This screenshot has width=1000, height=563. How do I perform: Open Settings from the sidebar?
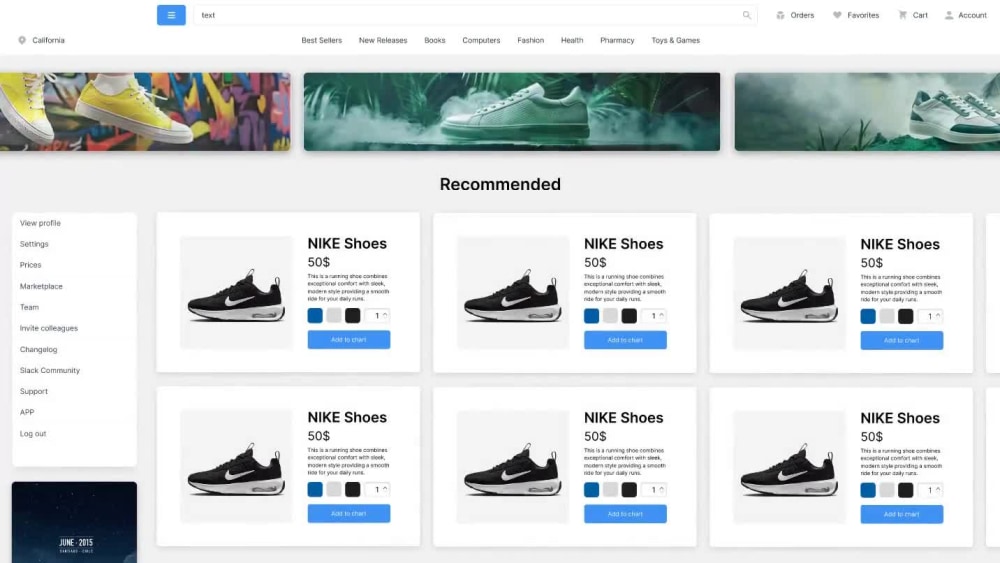[34, 244]
